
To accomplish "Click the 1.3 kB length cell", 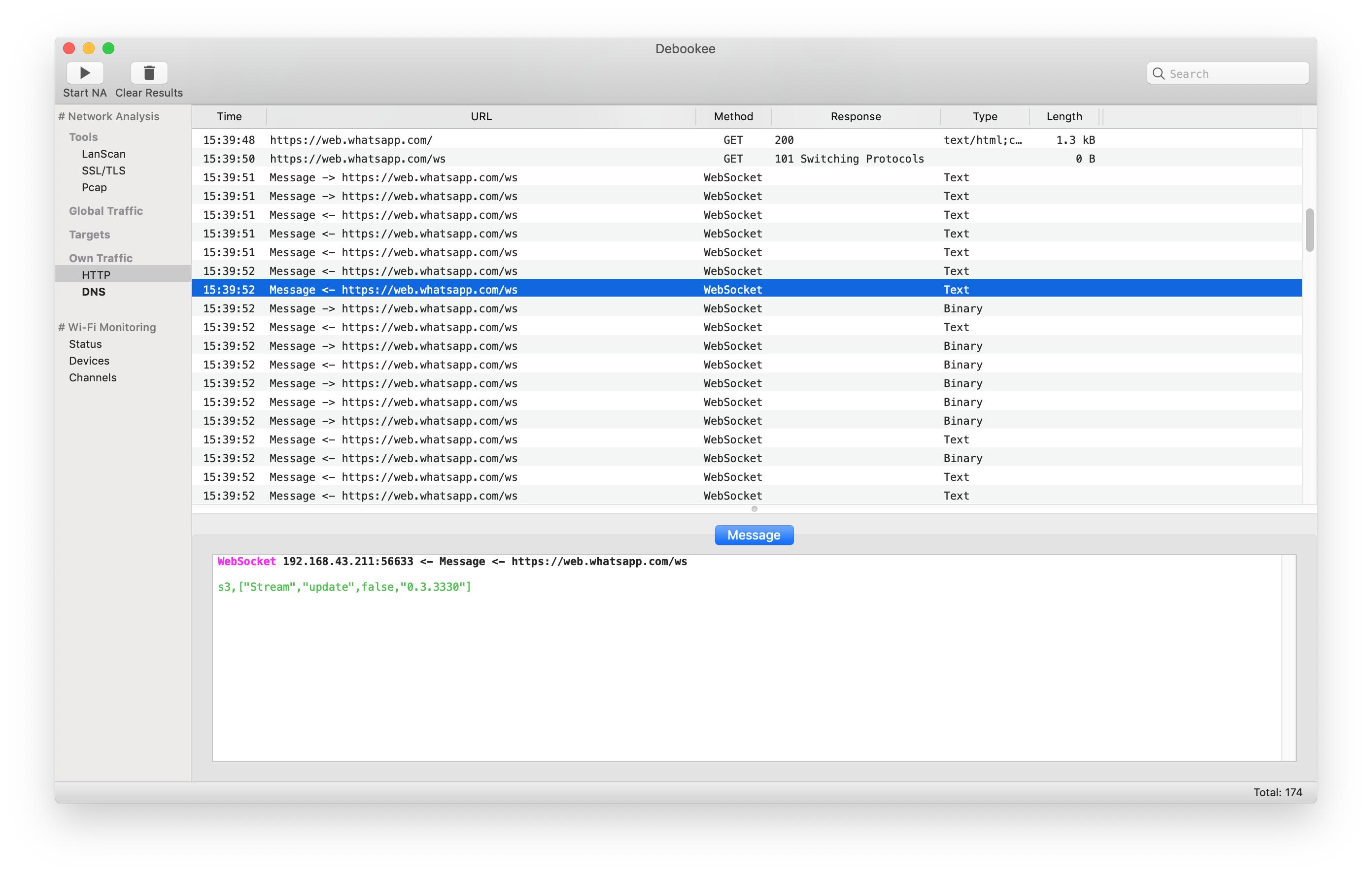I will click(1075, 139).
